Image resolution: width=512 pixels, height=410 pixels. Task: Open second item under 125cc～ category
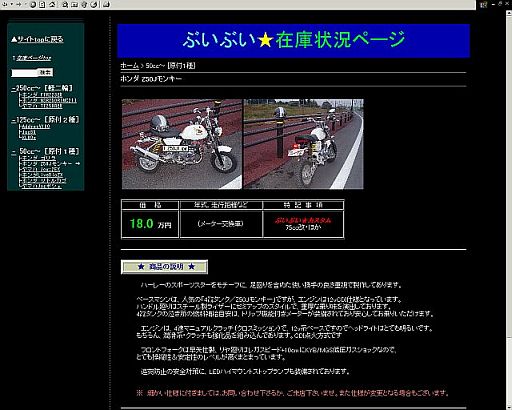(29, 132)
